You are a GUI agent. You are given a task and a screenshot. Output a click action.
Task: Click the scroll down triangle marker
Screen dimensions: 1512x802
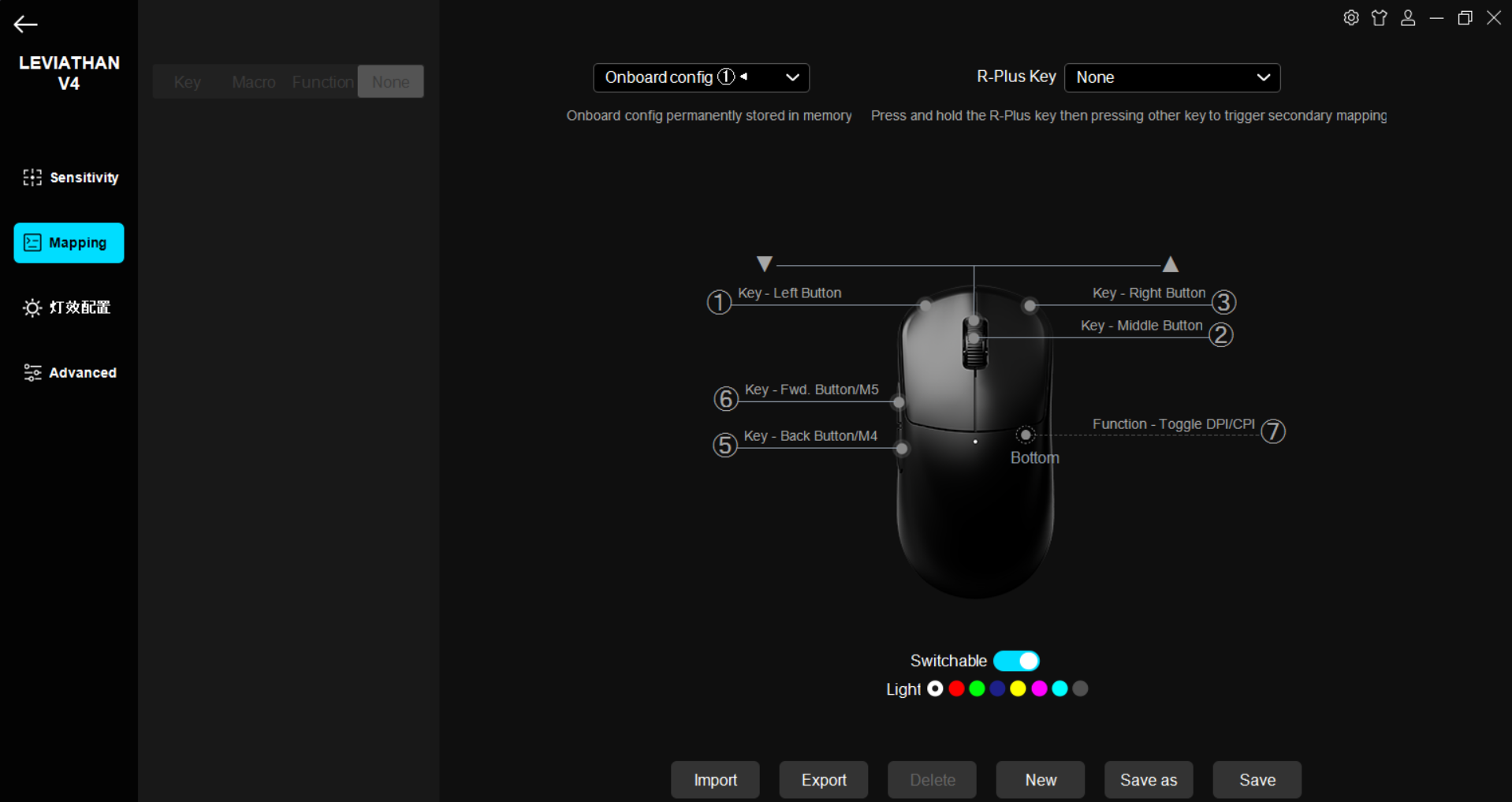click(x=764, y=263)
